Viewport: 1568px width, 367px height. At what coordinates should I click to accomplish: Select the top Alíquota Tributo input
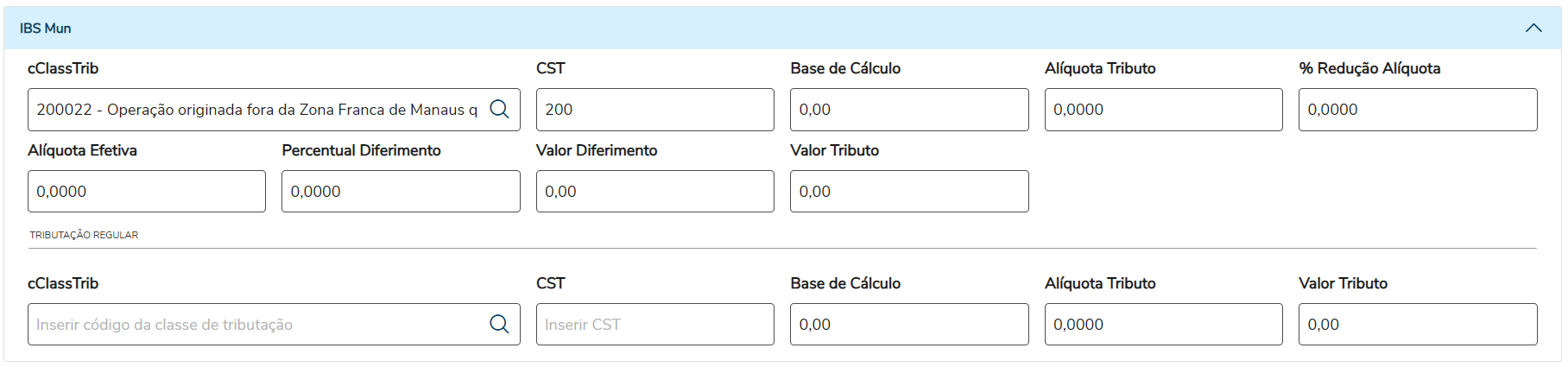click(x=1163, y=110)
